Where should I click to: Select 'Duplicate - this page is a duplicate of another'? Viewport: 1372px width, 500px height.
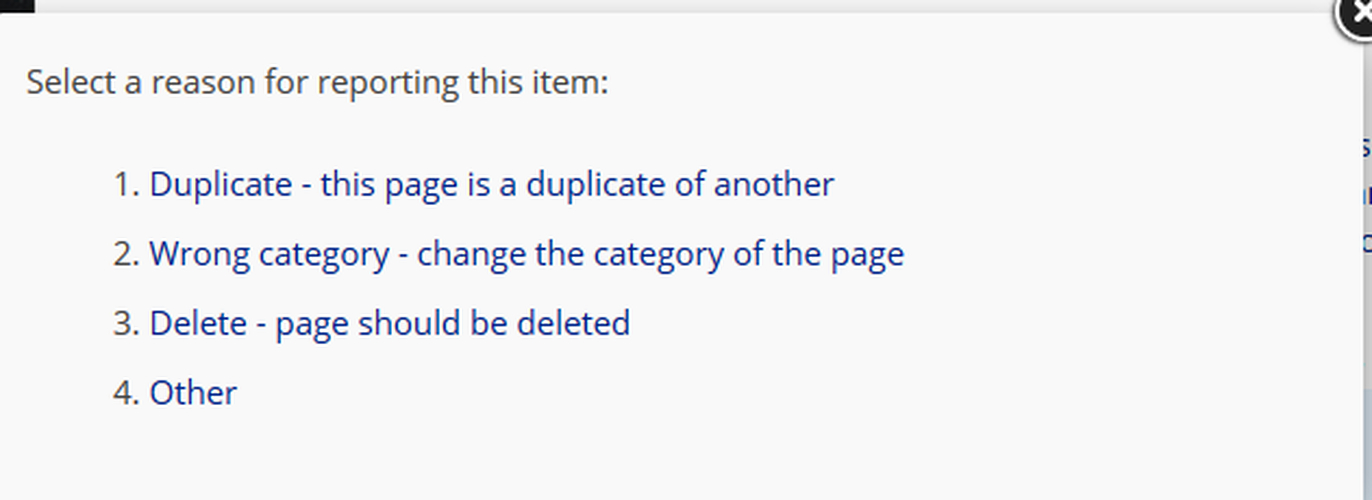click(491, 185)
